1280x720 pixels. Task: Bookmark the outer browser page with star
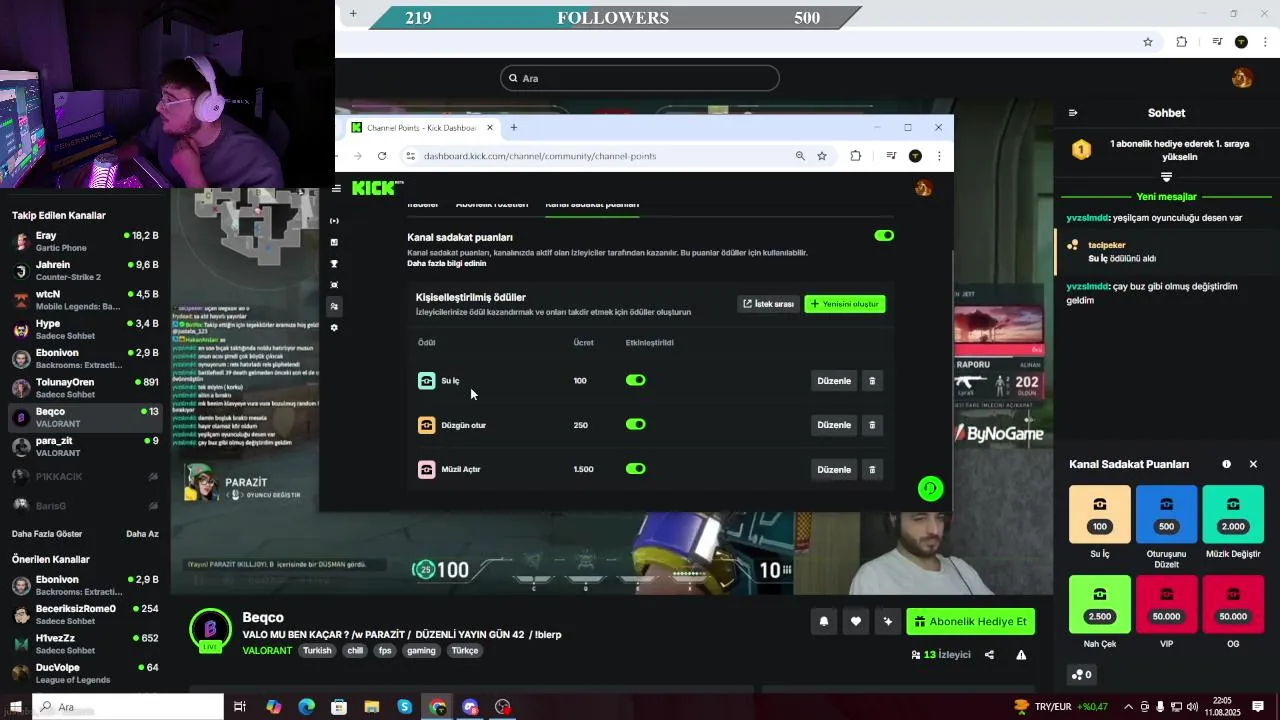pos(1148,42)
